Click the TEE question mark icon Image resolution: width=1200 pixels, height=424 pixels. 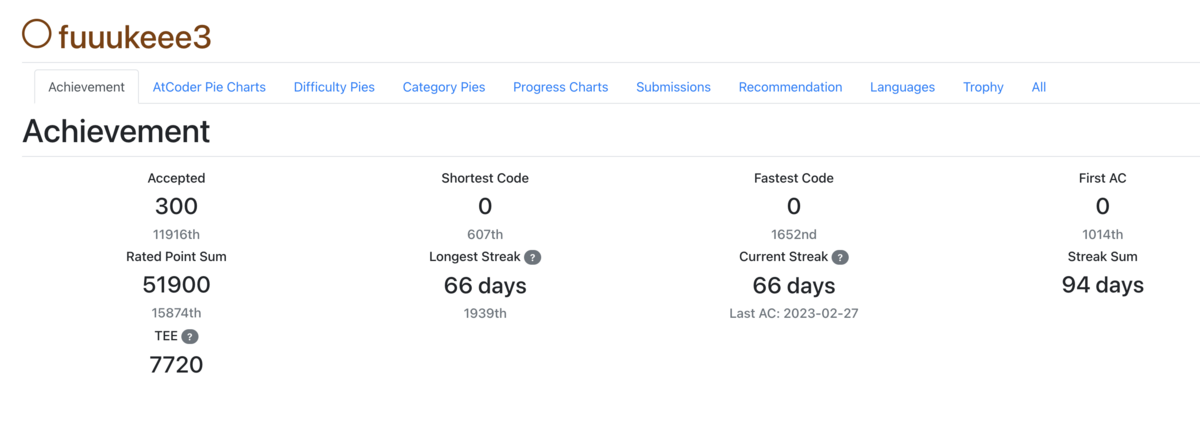190,337
